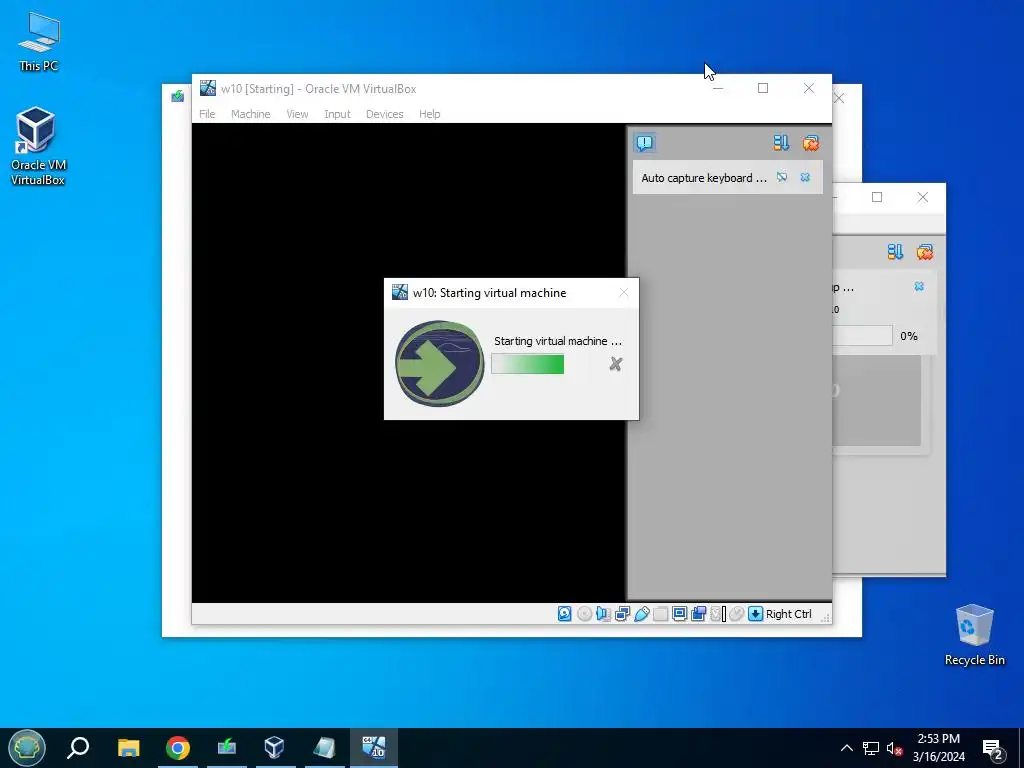Minimize the w10 VirtualBox window

[x=718, y=88]
